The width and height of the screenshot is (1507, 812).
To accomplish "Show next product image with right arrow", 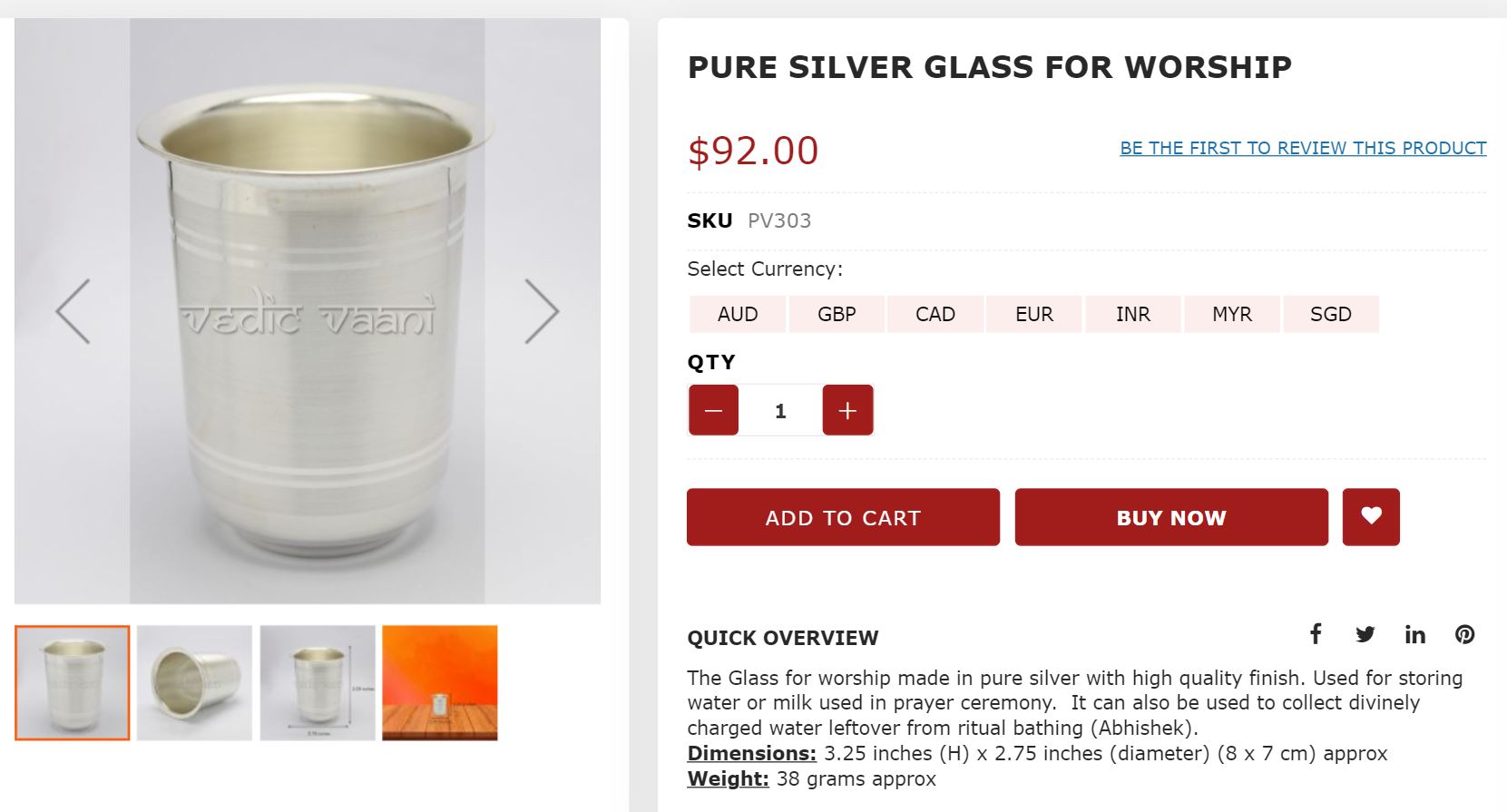I will 542,311.
